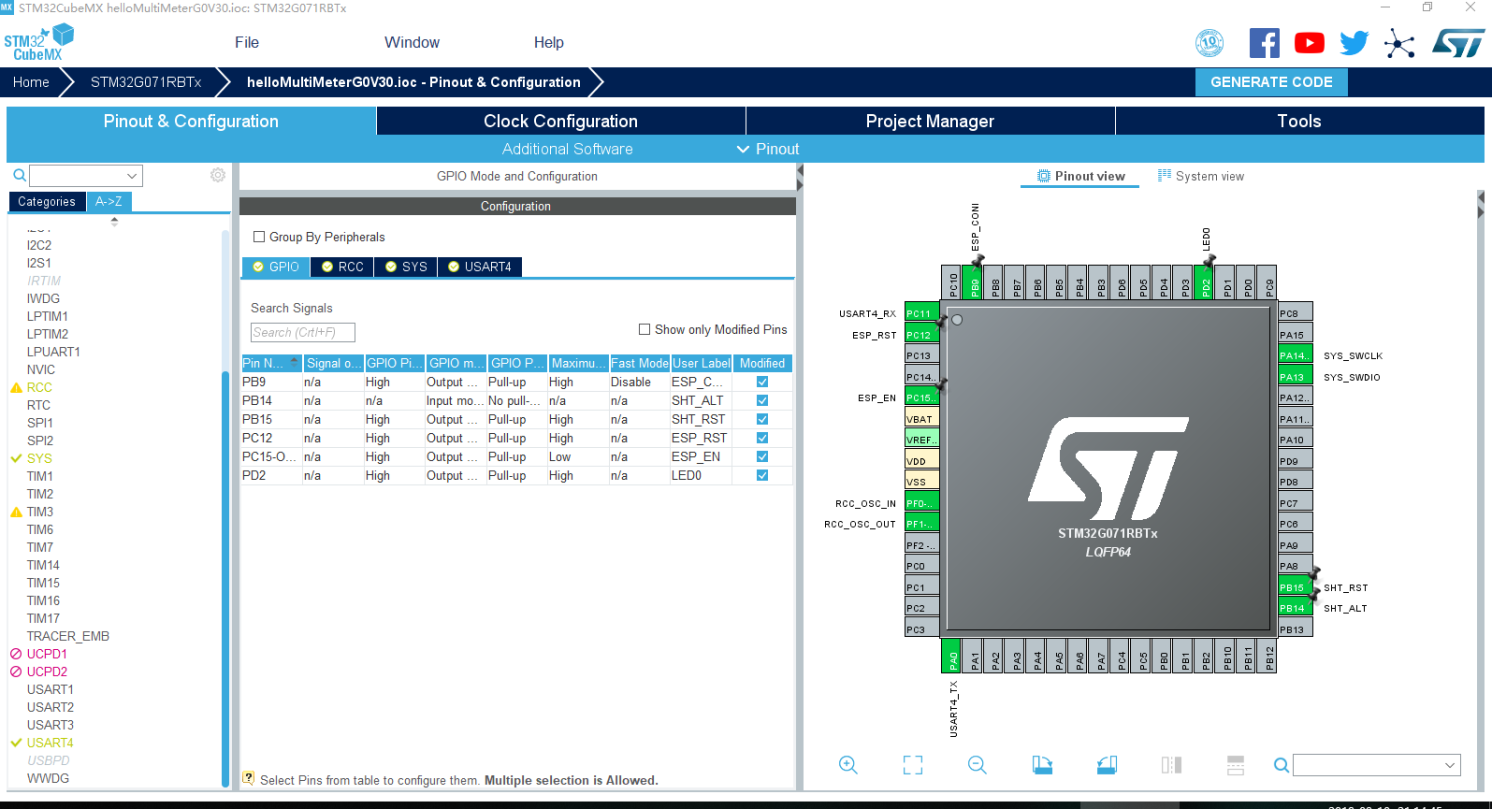1492x809 pixels.
Task: Toggle Modified checkbox for PC15 row
Action: click(x=762, y=456)
